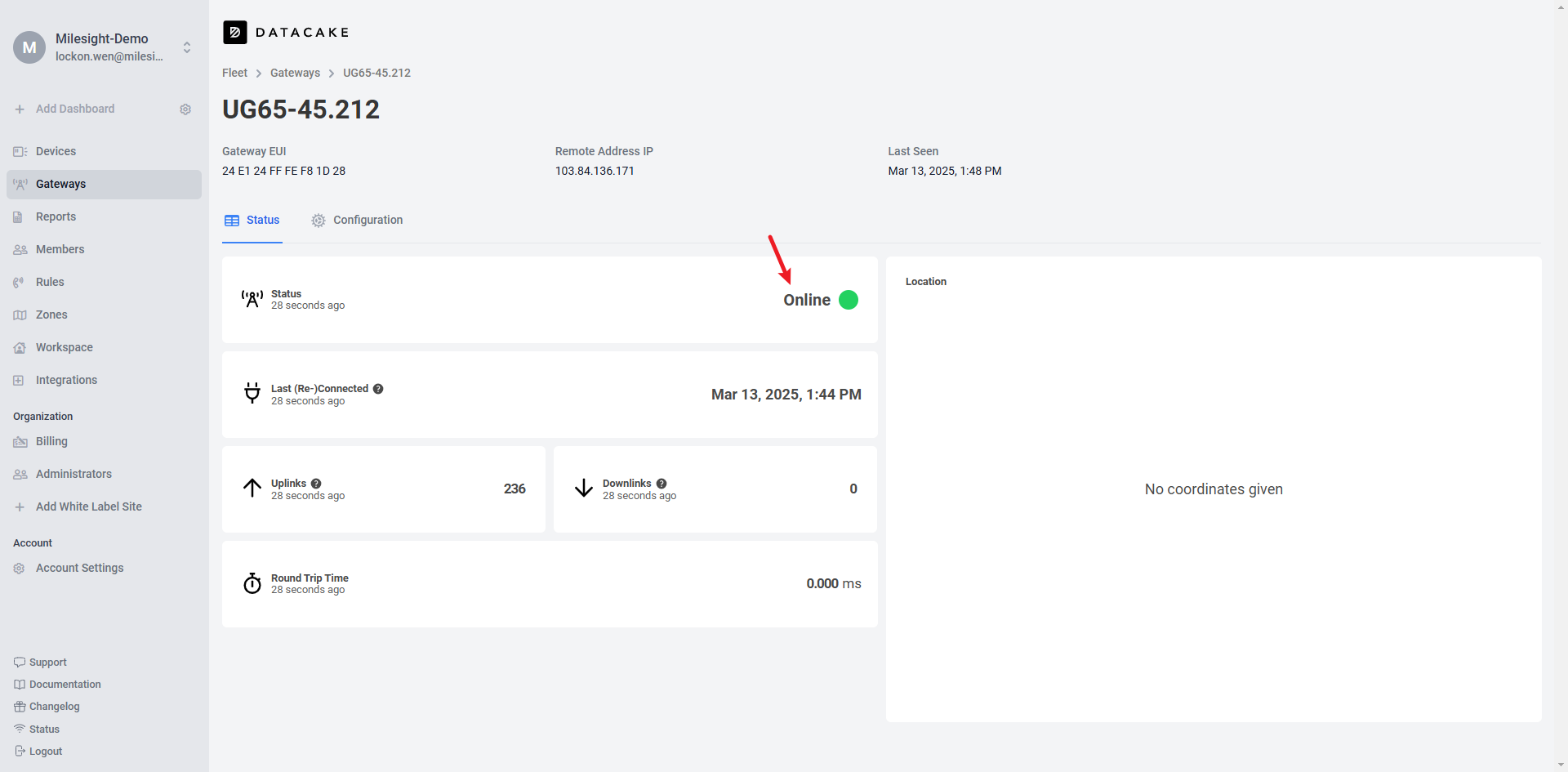Click the Members people icon
1568x772 pixels.
pos(20,250)
